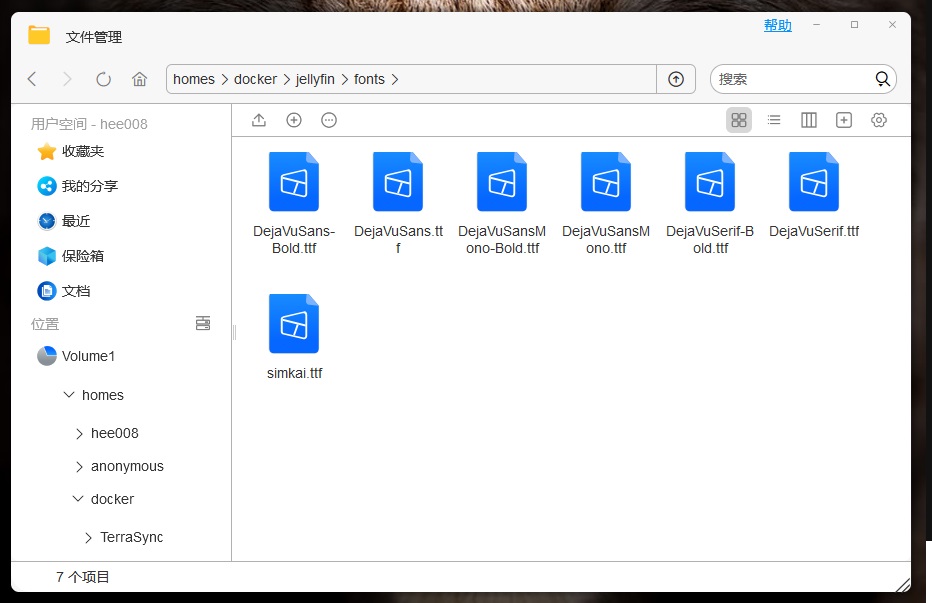The image size is (932, 603).
Task: Select DejaVuSans.ttf file
Action: pyautogui.click(x=398, y=204)
